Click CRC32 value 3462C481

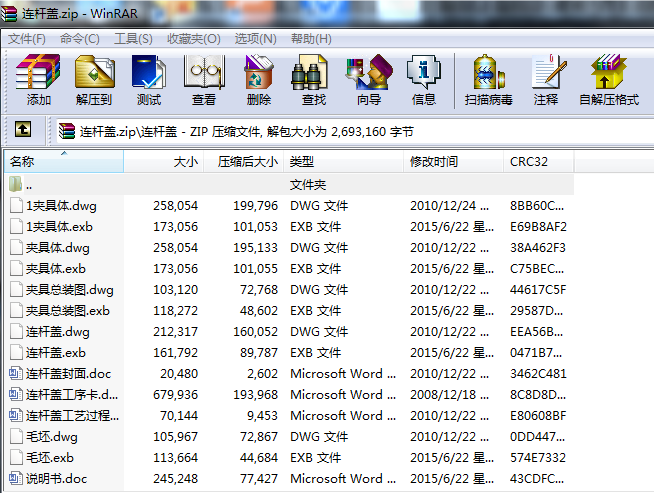tap(538, 374)
